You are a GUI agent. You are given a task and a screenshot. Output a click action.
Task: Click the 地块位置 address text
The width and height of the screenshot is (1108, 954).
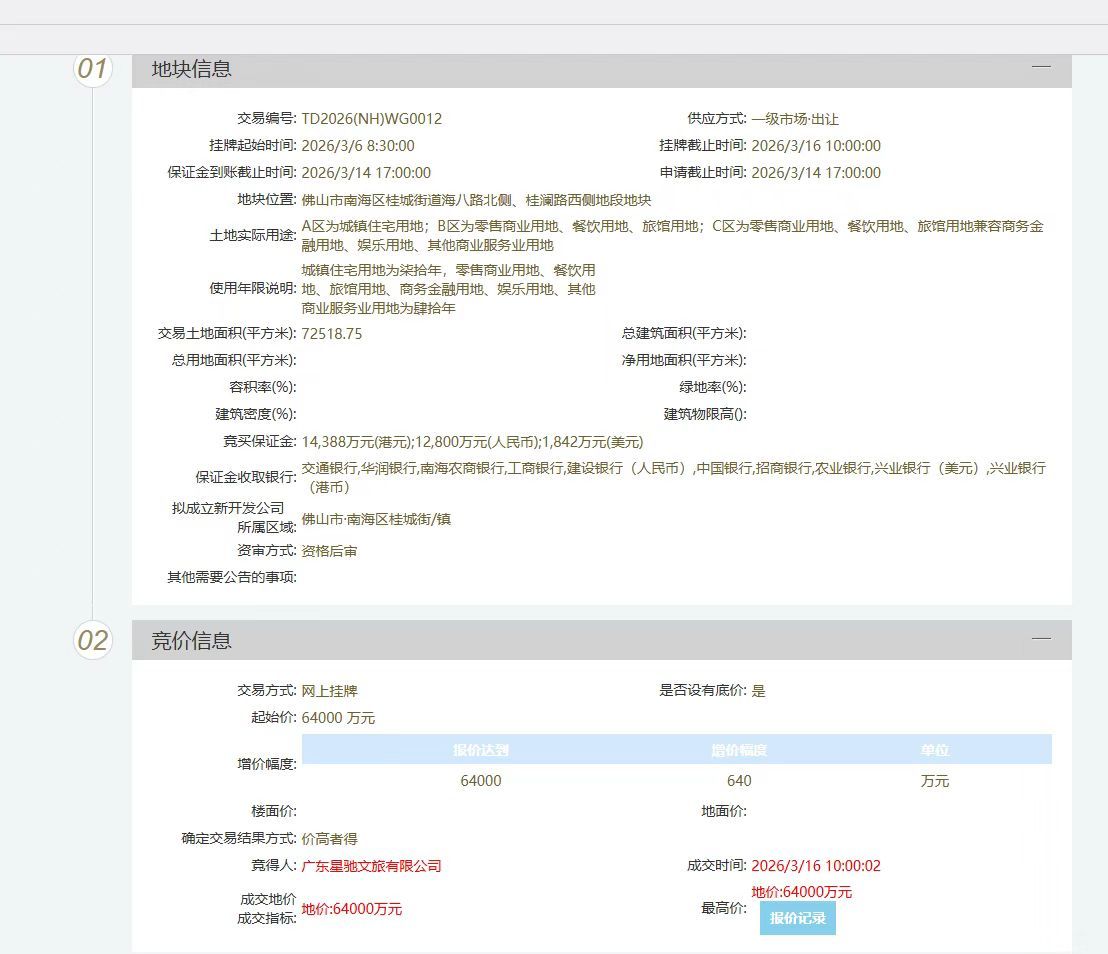476,200
